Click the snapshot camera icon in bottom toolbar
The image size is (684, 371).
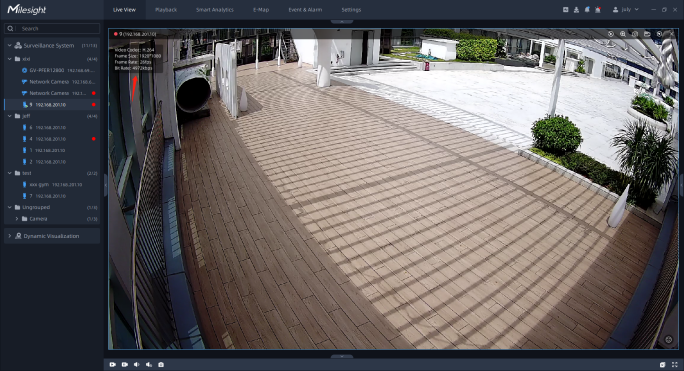pyautogui.click(x=161, y=364)
